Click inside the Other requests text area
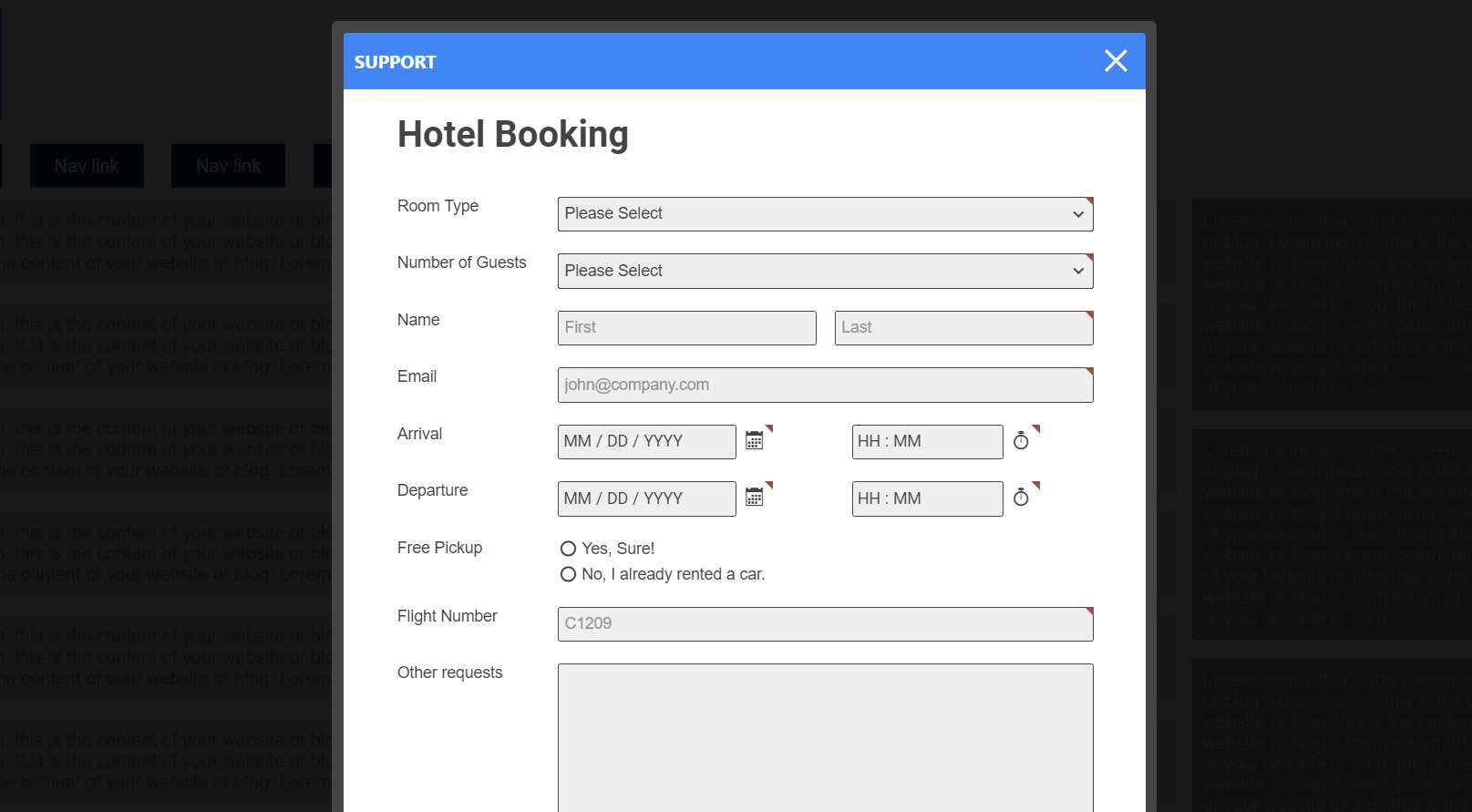 [x=825, y=736]
